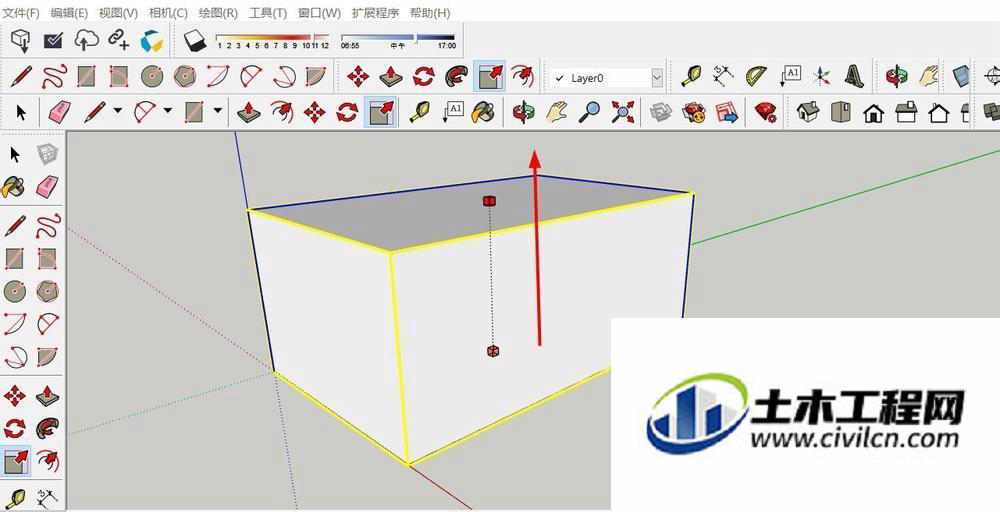Click highlighted Scale tool in side palette
The width and height of the screenshot is (1000, 512).
15,460
